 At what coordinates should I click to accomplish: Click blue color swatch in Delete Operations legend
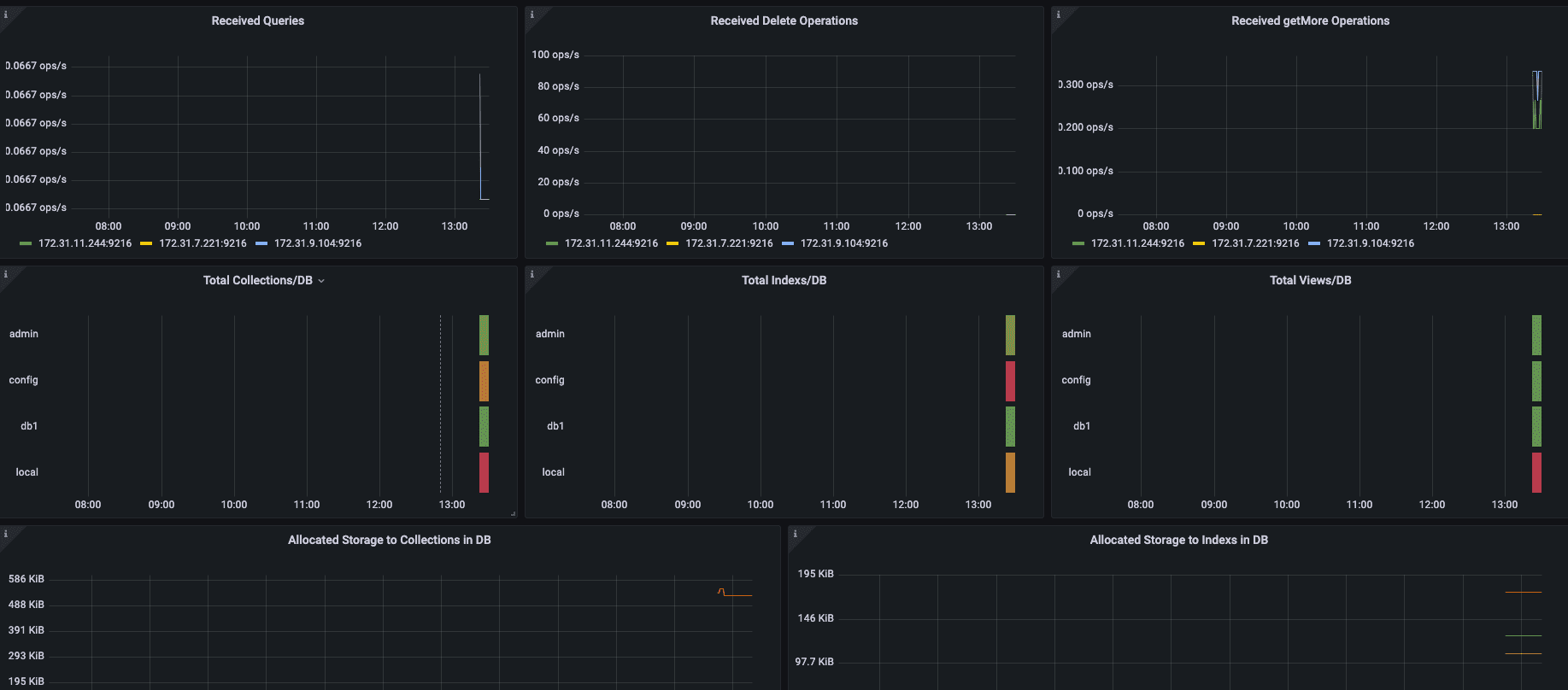tap(788, 244)
